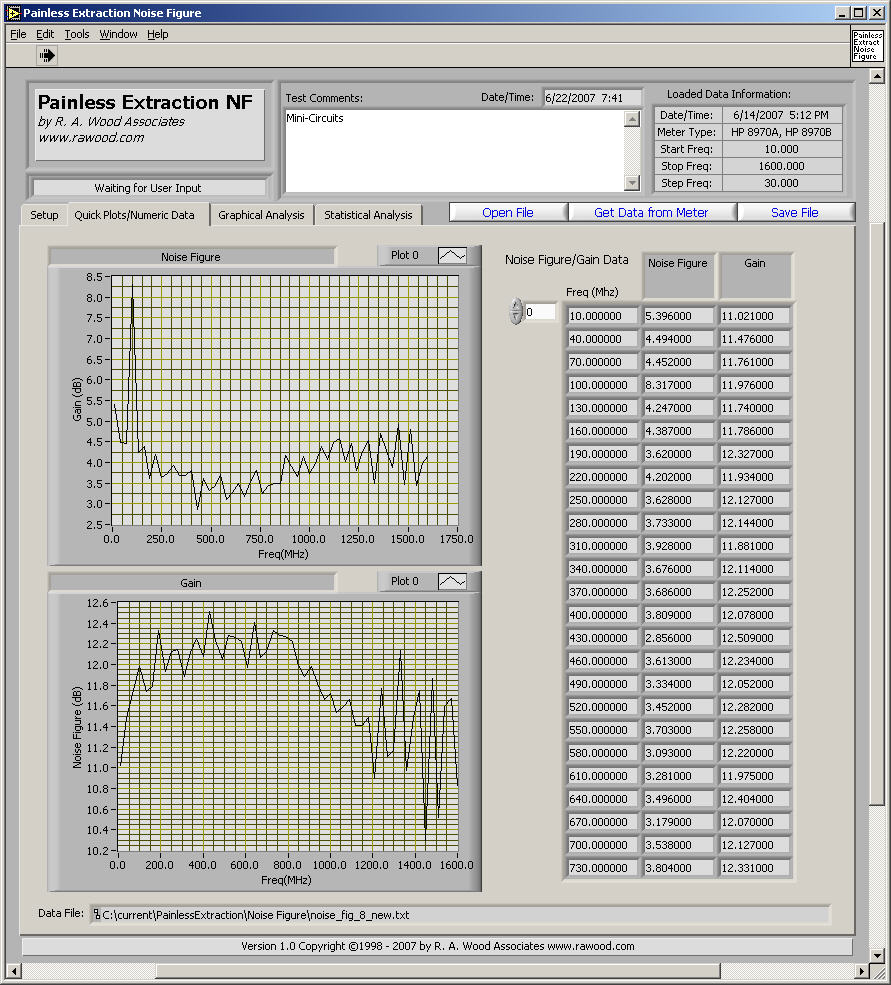Image resolution: width=891 pixels, height=985 pixels.
Task: Select noise figure cell 3.804000
Action: pos(678,868)
